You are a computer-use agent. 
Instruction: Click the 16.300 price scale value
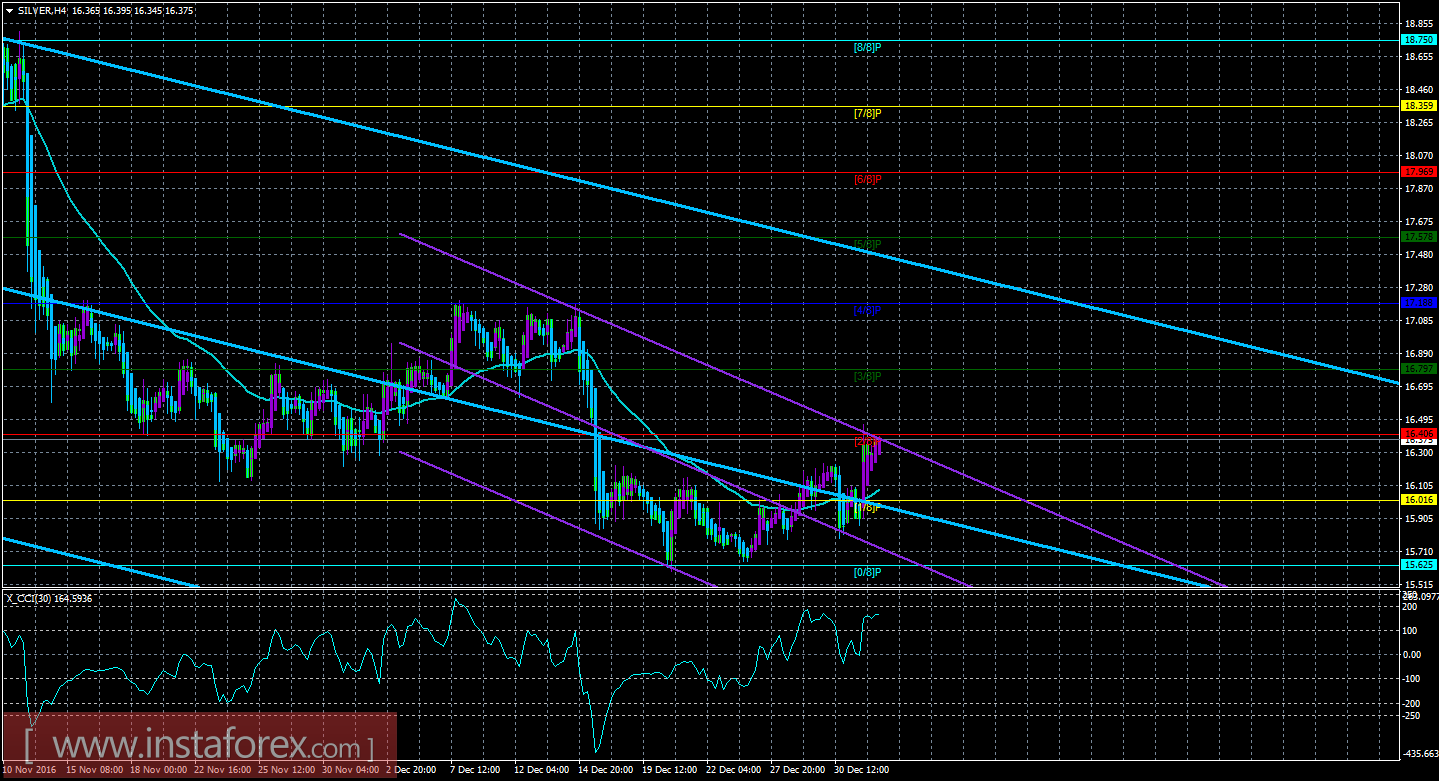coord(1419,452)
